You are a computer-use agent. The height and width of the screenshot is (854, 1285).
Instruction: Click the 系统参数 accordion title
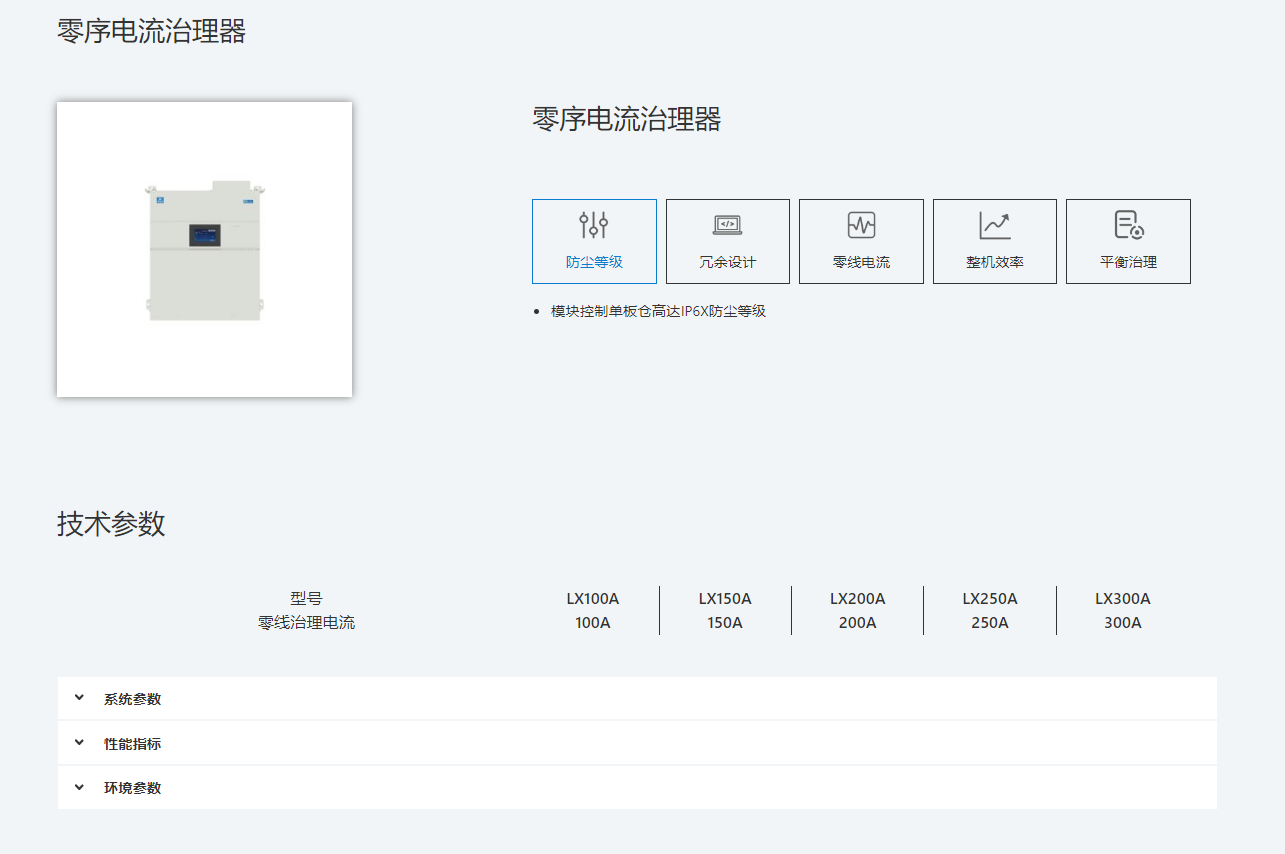point(132,699)
